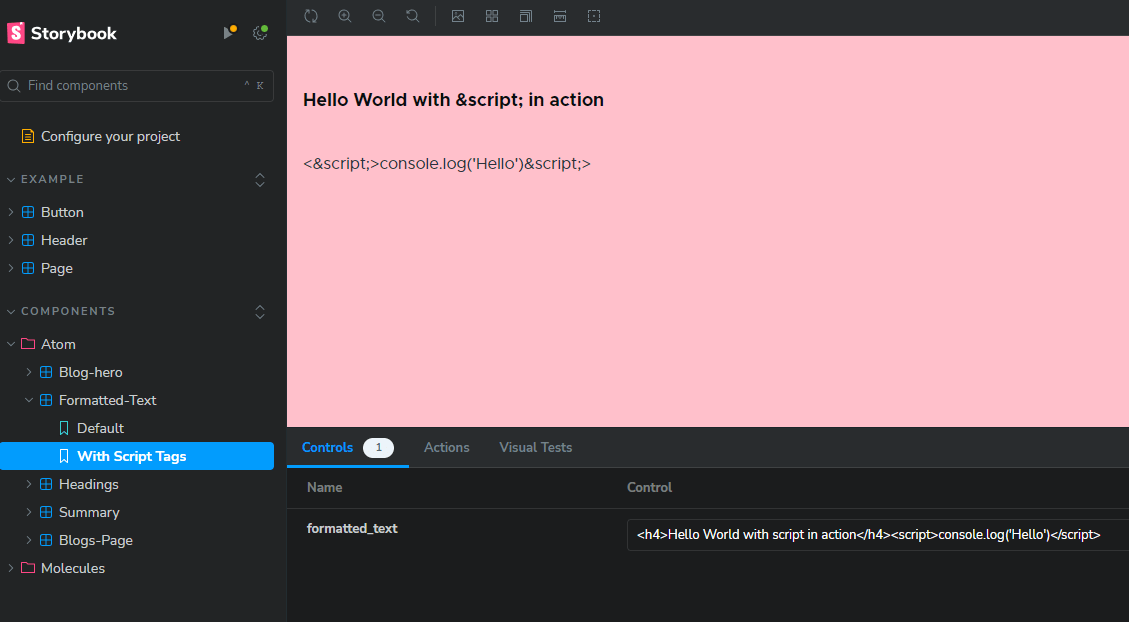
Task: Click the Control column header
Action: click(649, 487)
